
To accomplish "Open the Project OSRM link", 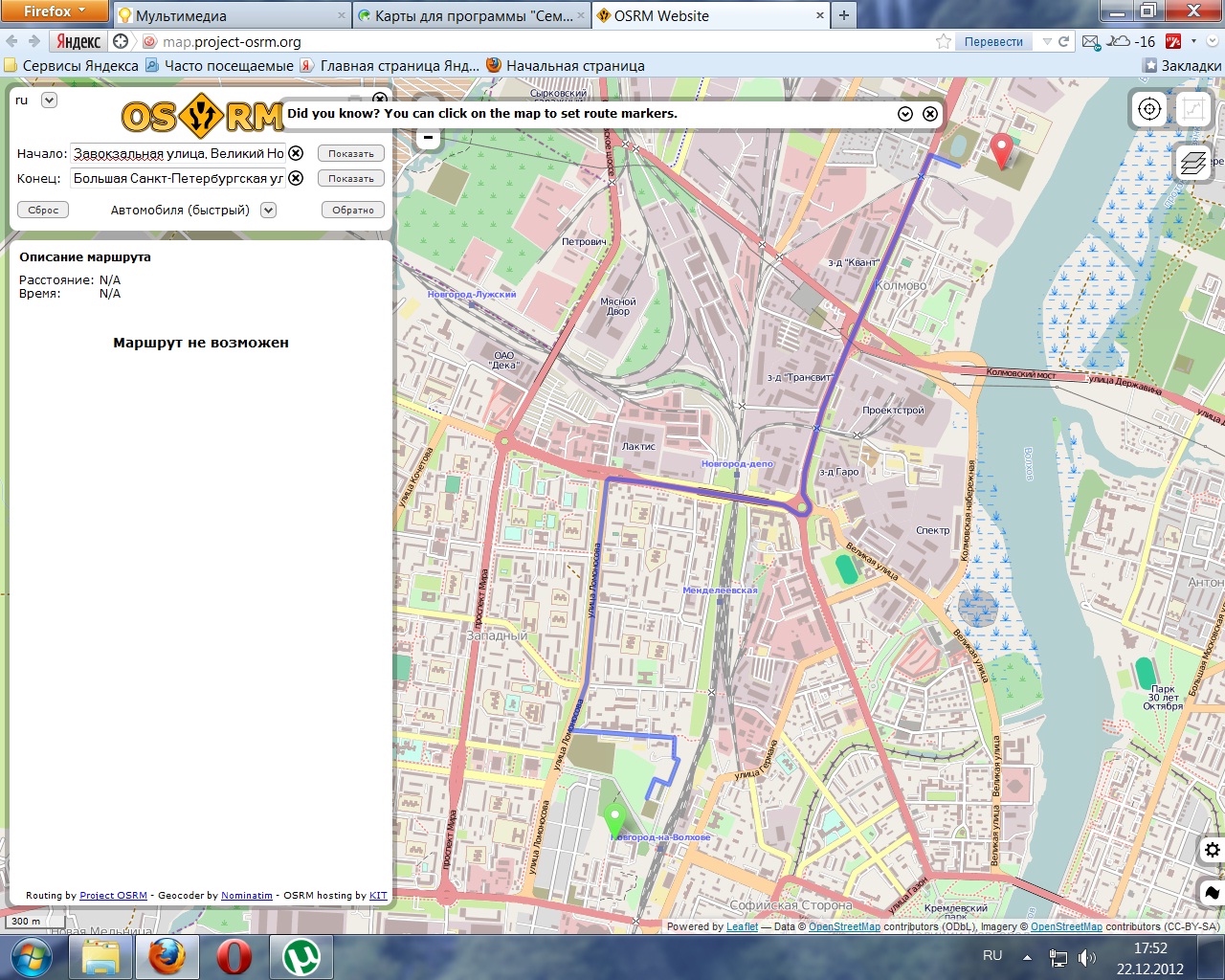I will [x=113, y=896].
